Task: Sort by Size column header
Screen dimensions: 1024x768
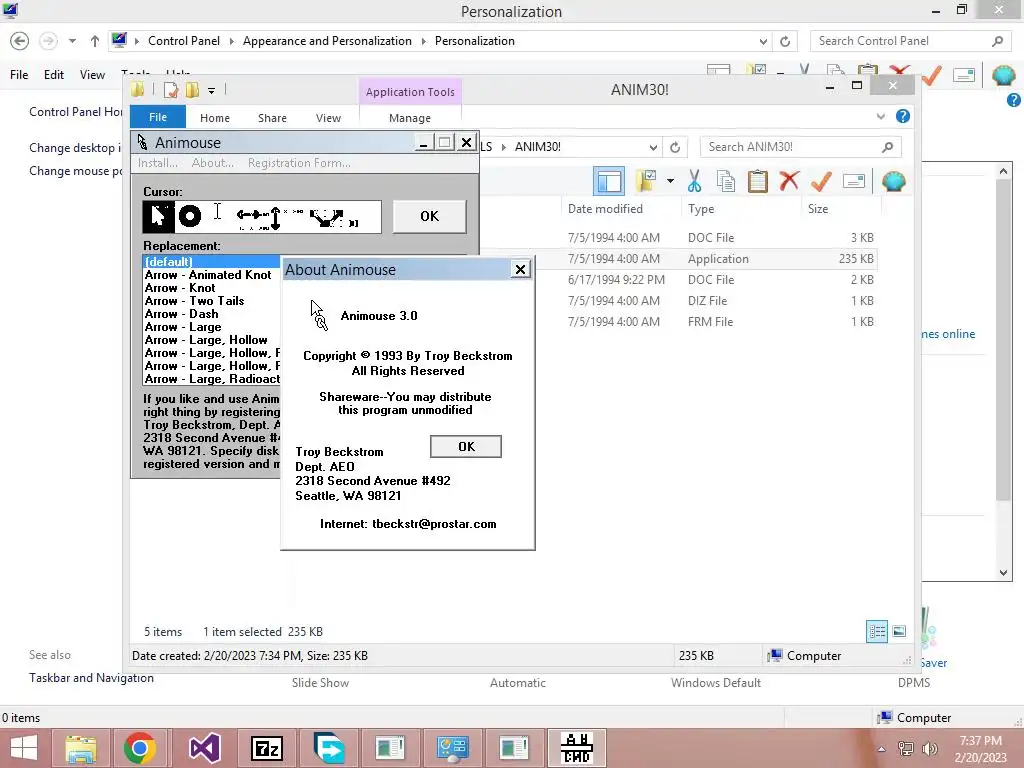Action: pyautogui.click(x=818, y=209)
